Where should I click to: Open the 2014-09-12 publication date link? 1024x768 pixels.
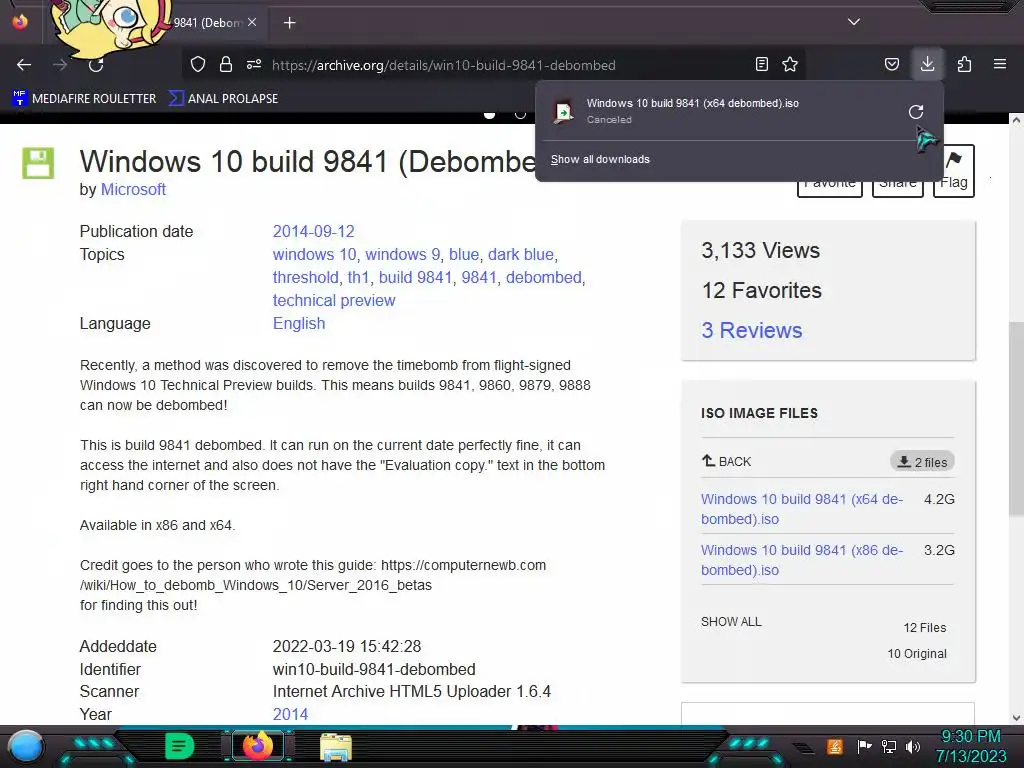[313, 231]
